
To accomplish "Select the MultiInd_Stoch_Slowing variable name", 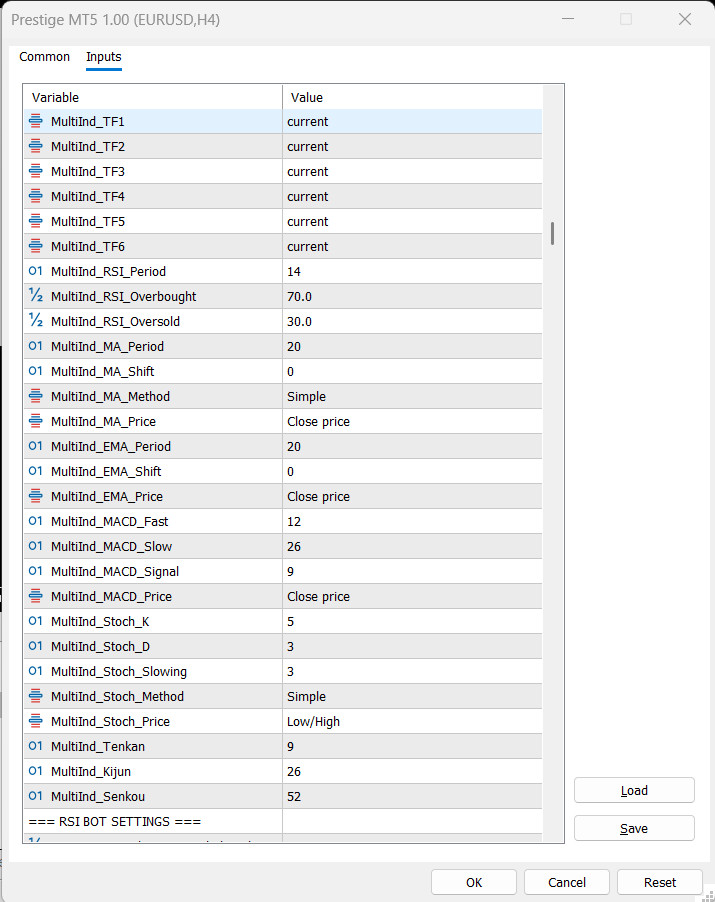I will 118,671.
